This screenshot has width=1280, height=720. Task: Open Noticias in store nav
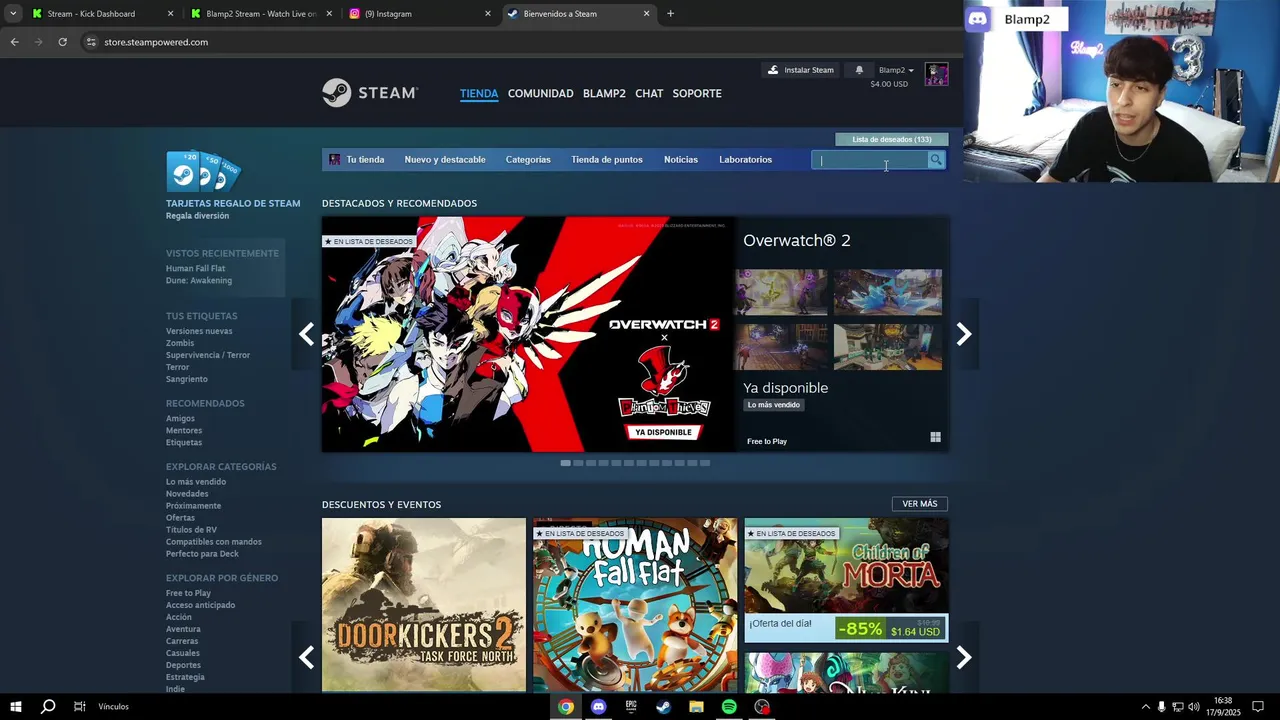coord(681,160)
